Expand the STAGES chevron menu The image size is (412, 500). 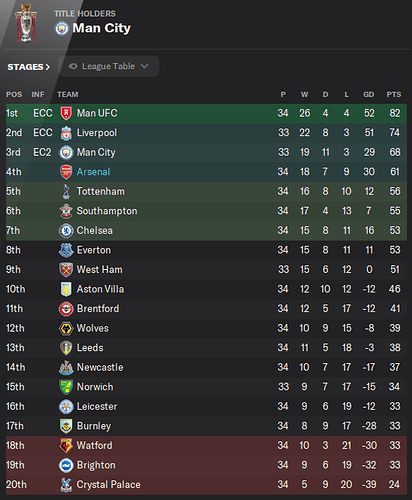pyautogui.click(x=29, y=67)
